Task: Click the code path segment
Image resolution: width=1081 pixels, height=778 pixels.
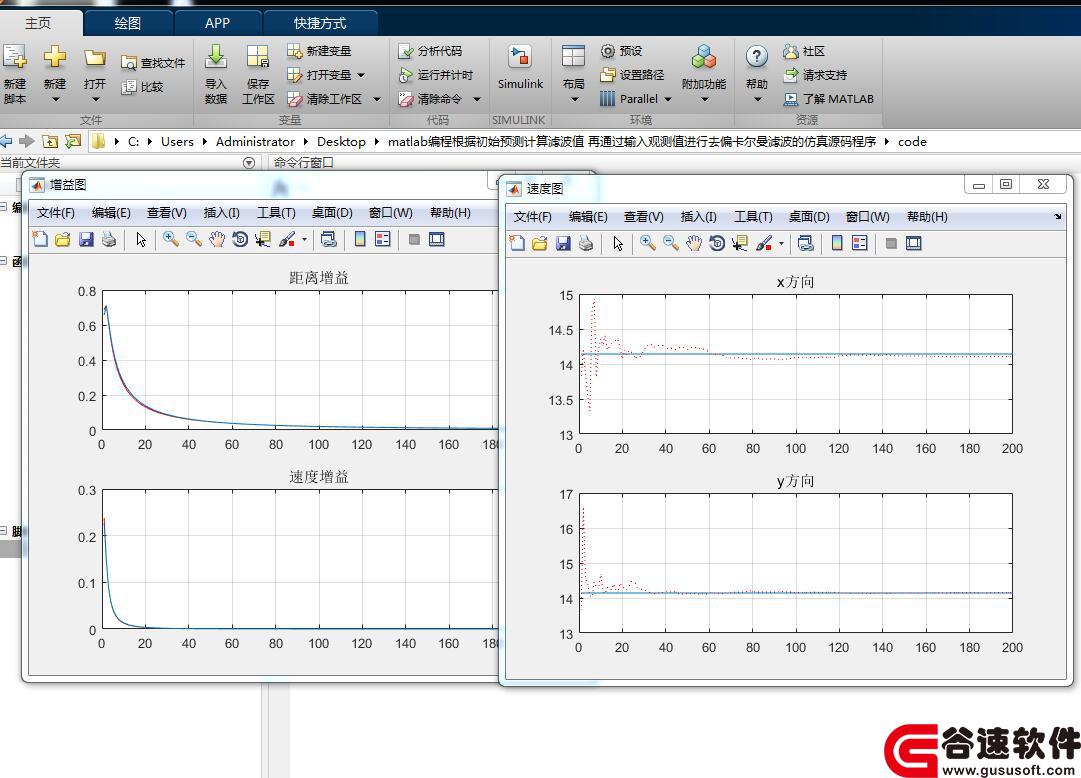Action: pos(912,141)
